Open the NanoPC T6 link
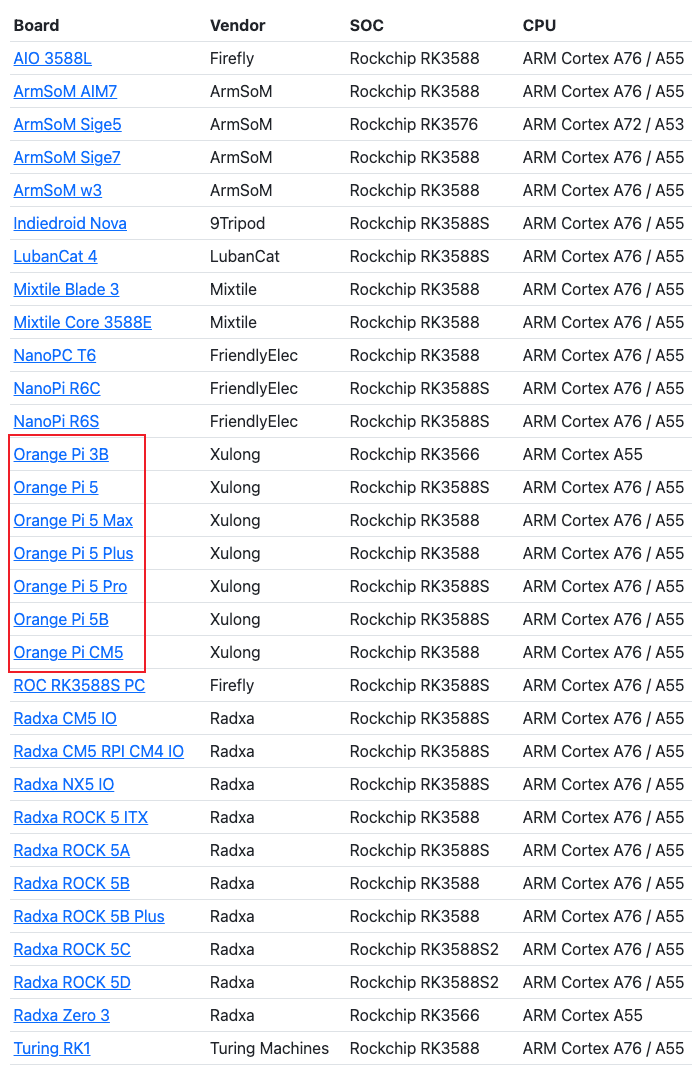692x1067 pixels. pos(54,355)
